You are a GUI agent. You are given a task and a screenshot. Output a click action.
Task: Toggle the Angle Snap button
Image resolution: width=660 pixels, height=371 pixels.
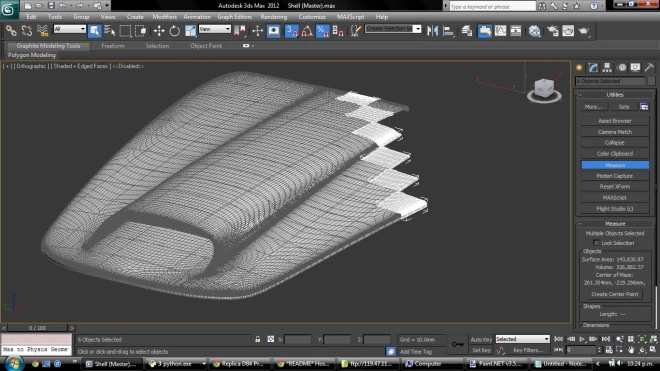pos(307,31)
